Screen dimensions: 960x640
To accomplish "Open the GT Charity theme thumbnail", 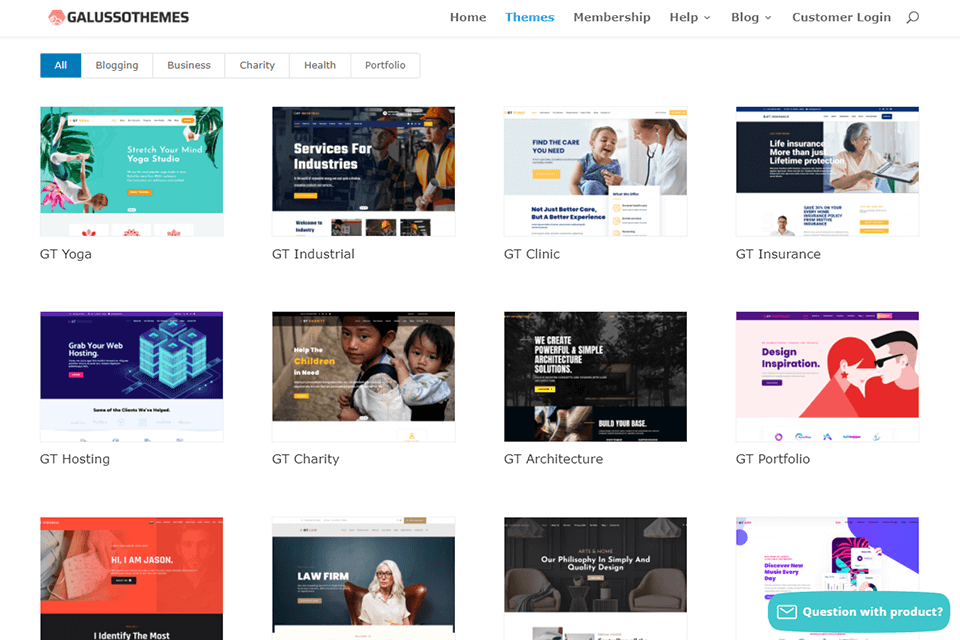I will 364,377.
